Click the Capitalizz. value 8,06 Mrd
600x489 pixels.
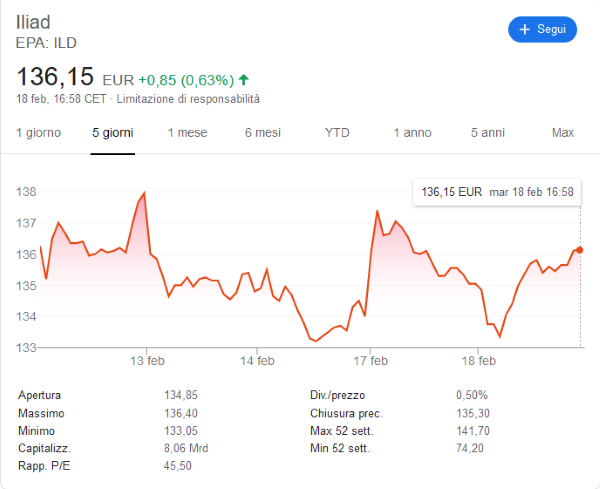(x=186, y=448)
